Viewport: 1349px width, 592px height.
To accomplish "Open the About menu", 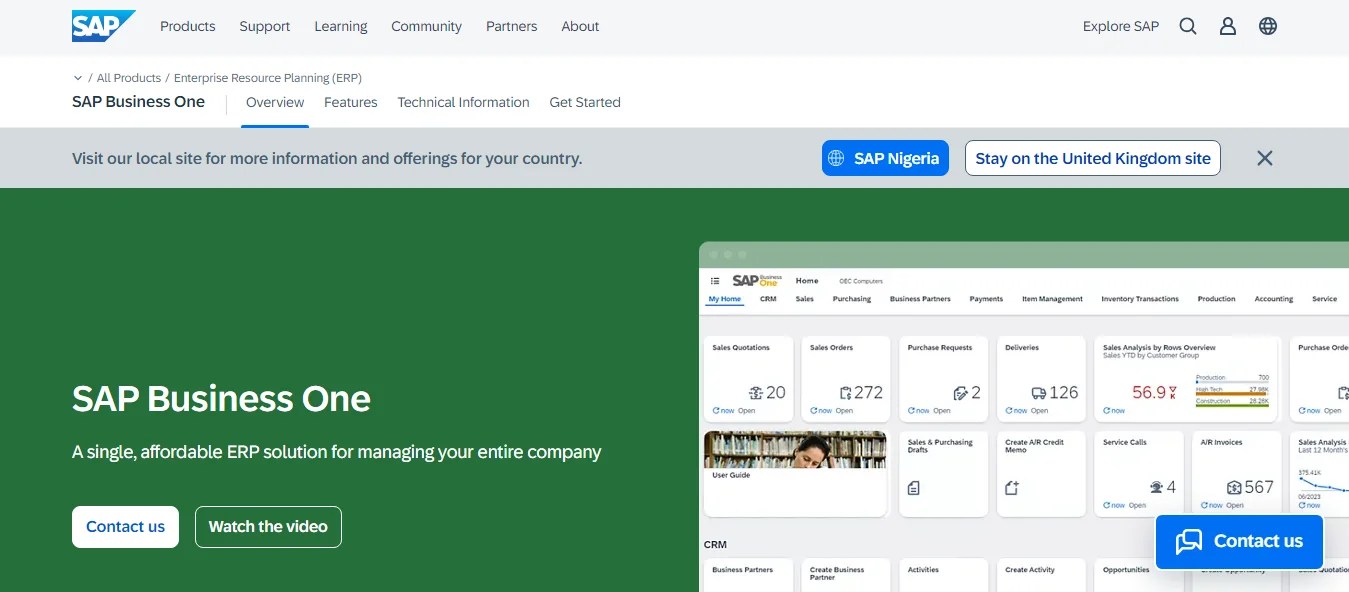I will (x=580, y=27).
